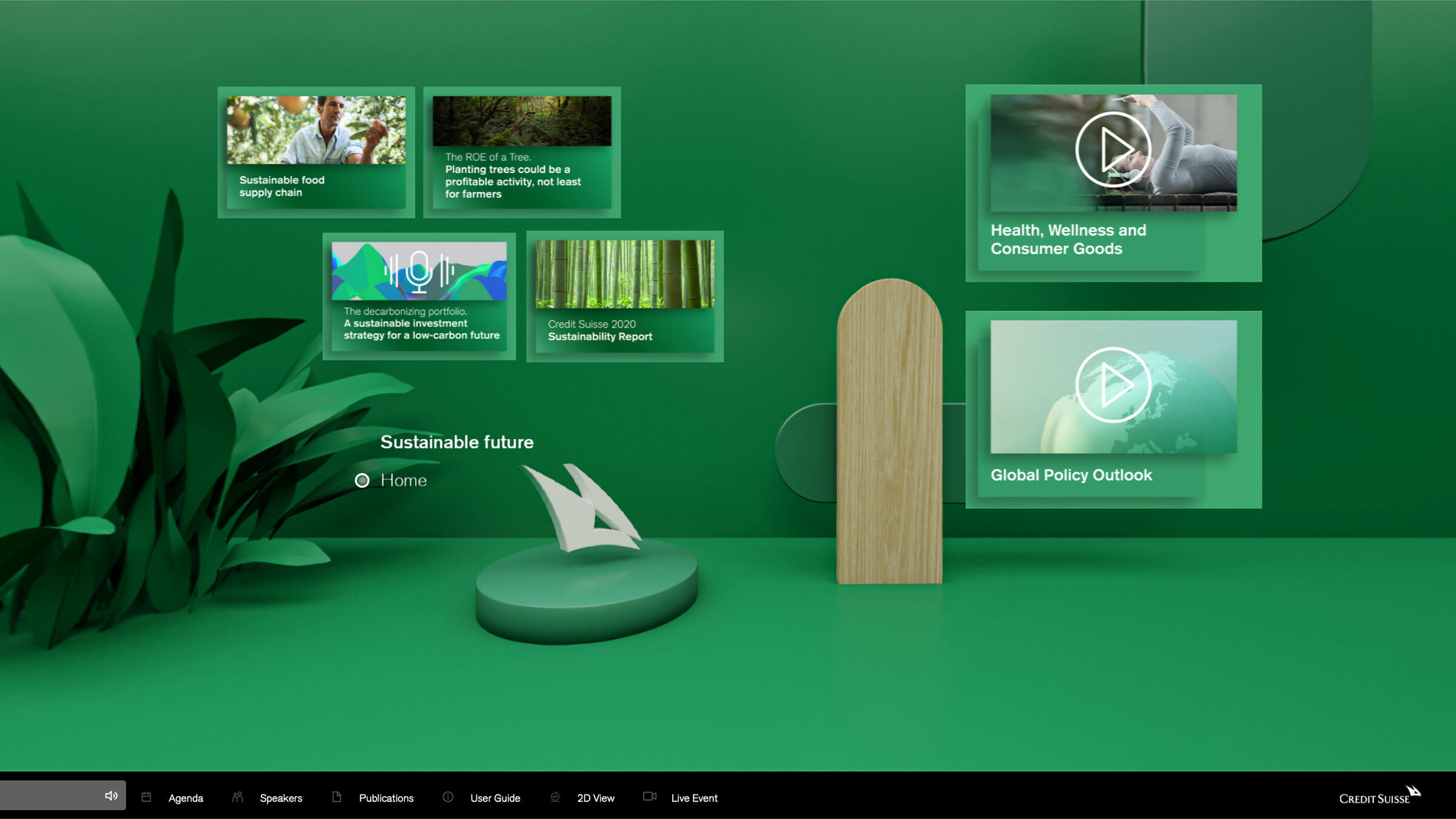
Task: Click the User Guide info icon
Action: (x=448, y=797)
